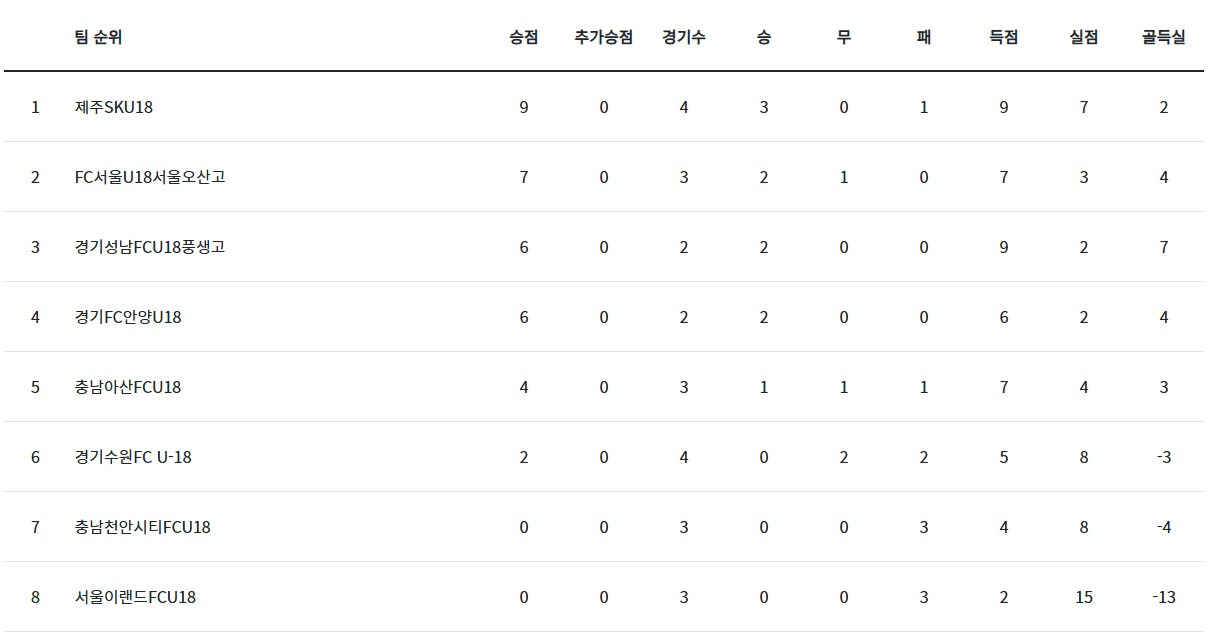Image resolution: width=1212 pixels, height=639 pixels.
Task: Select the 경기성남FCU18풍생고 team name
Action: 149,247
